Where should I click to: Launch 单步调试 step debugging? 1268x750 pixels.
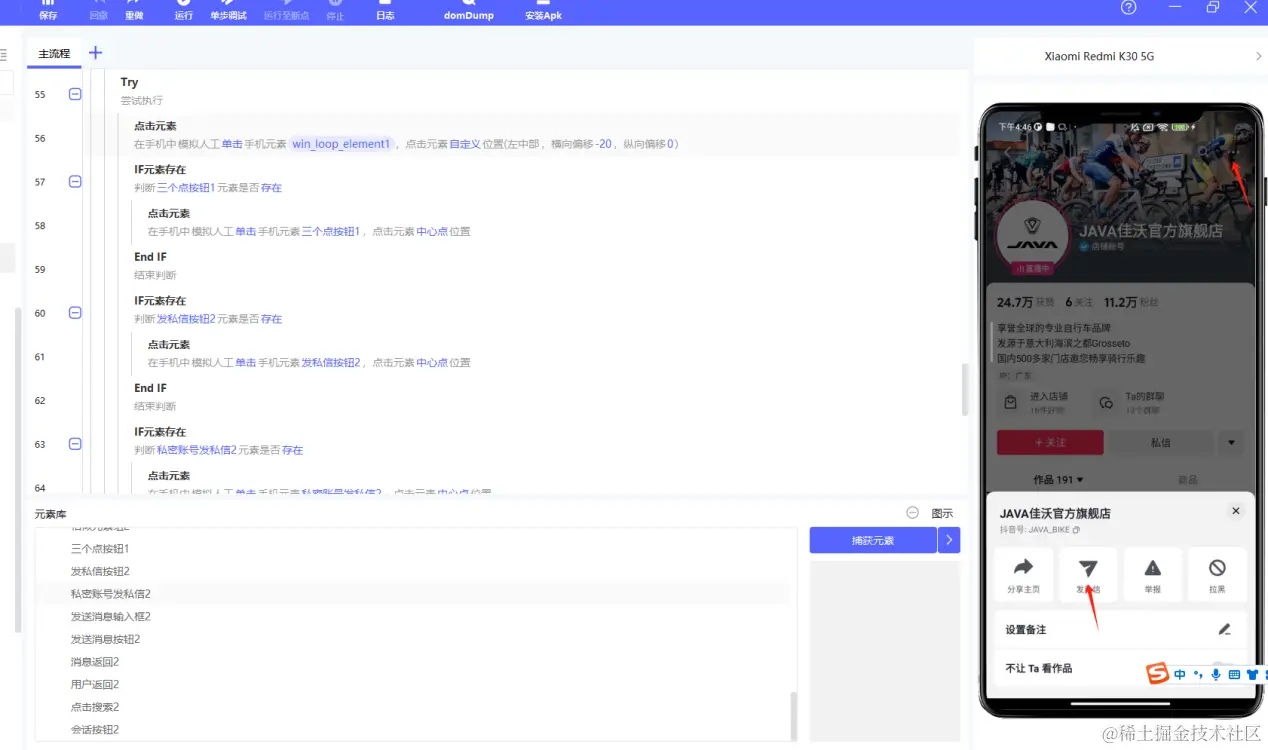(228, 11)
